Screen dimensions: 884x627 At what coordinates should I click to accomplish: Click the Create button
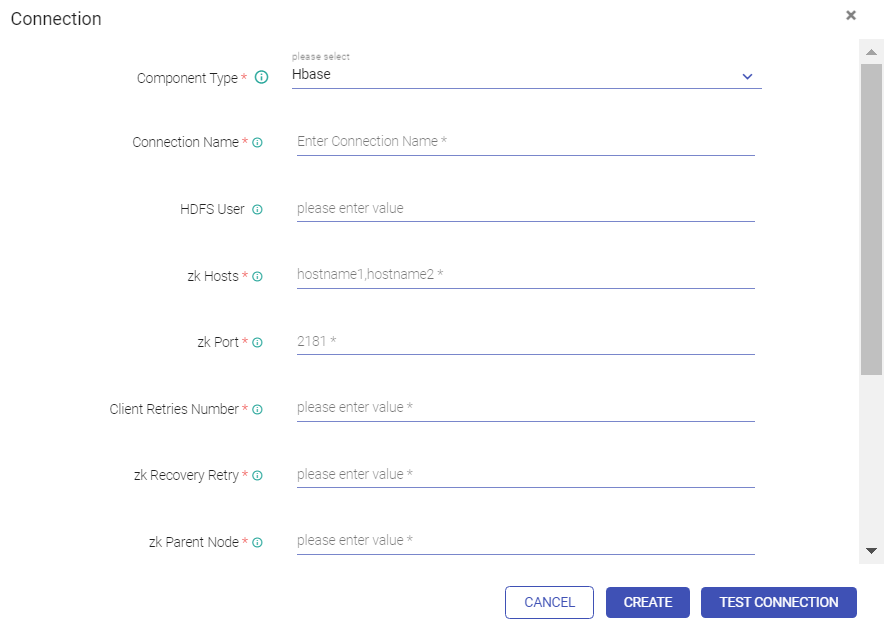[648, 602]
